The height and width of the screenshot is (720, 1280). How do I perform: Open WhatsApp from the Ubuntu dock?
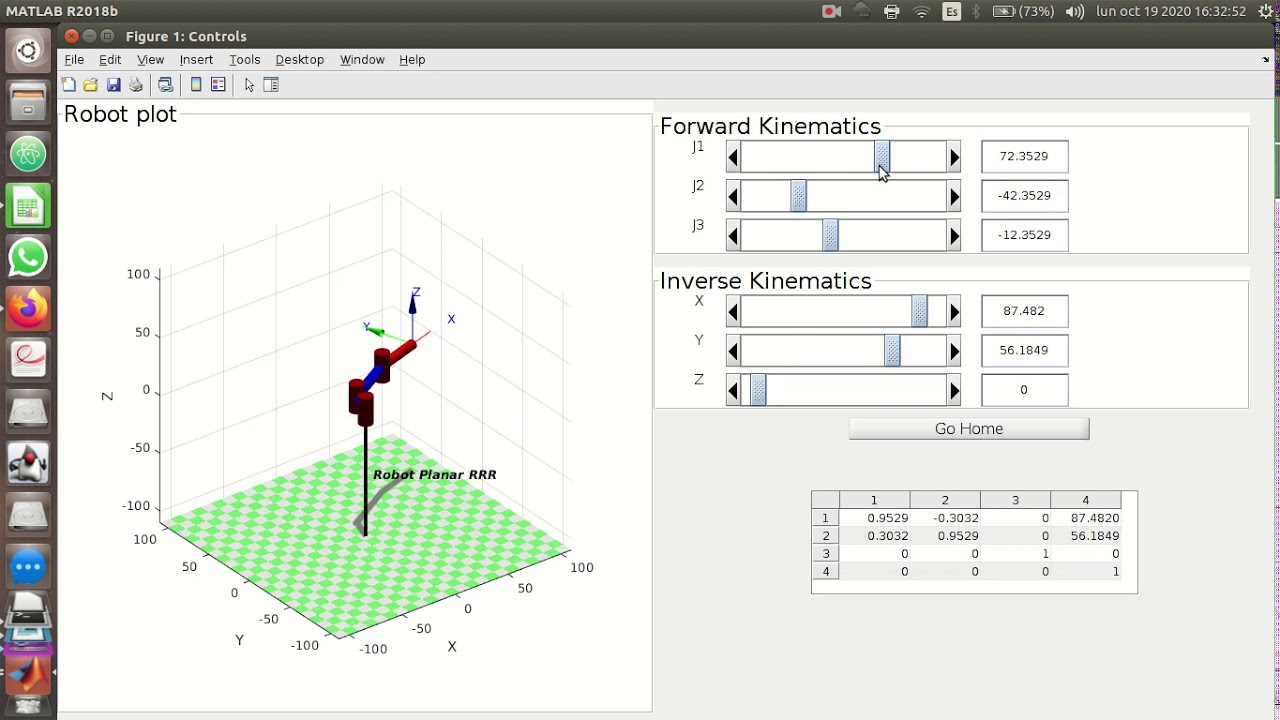point(28,258)
